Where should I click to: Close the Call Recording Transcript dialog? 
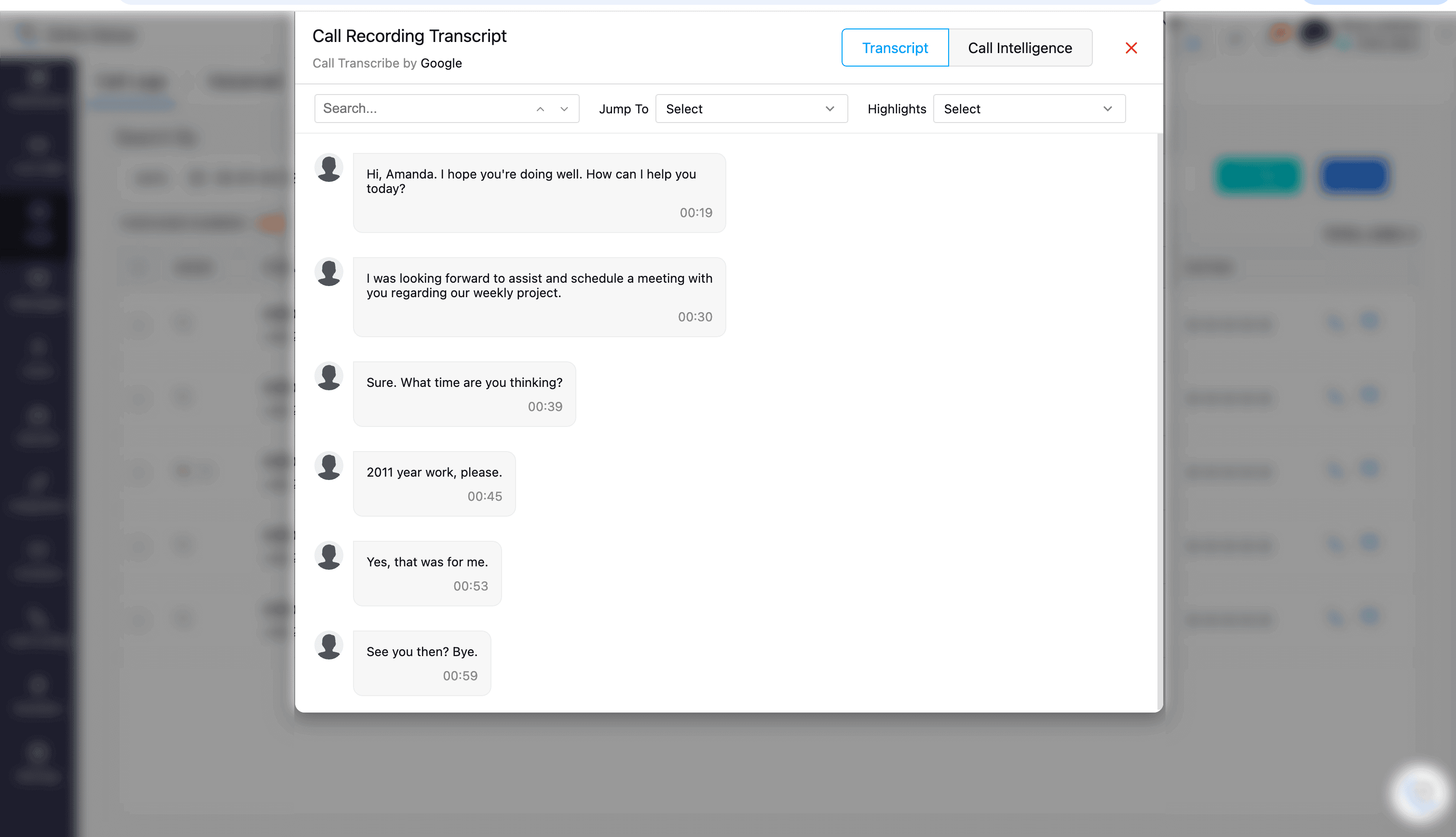tap(1131, 48)
